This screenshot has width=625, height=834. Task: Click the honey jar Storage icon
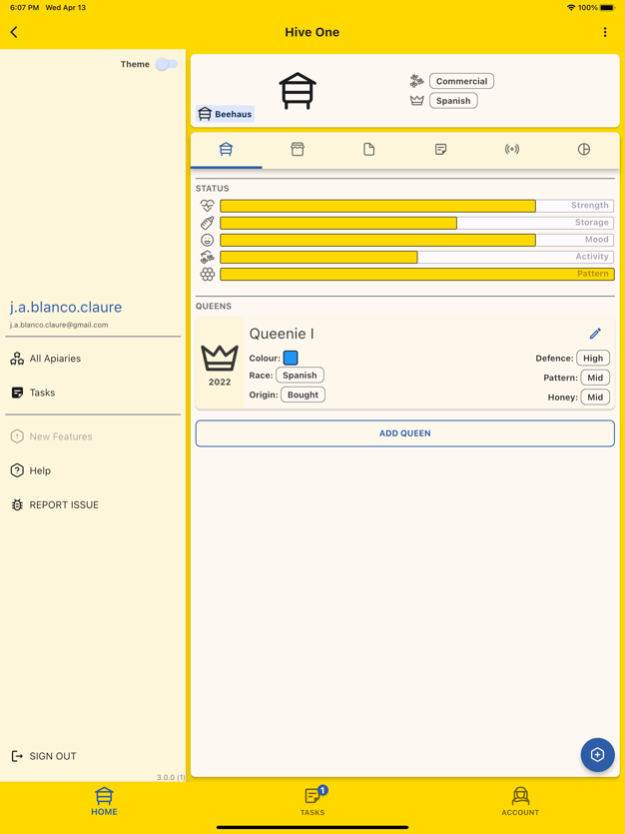pyautogui.click(x=207, y=222)
